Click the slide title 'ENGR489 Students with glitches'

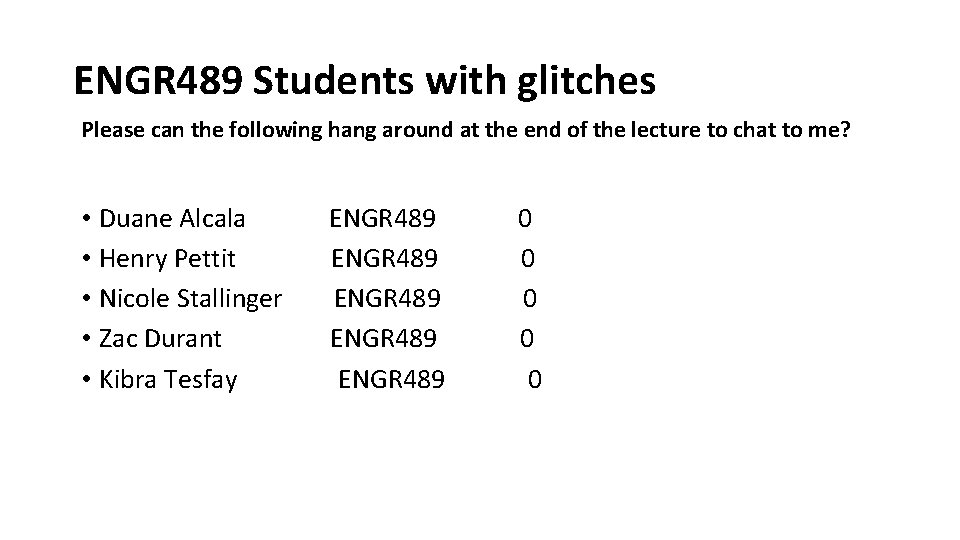click(x=365, y=82)
